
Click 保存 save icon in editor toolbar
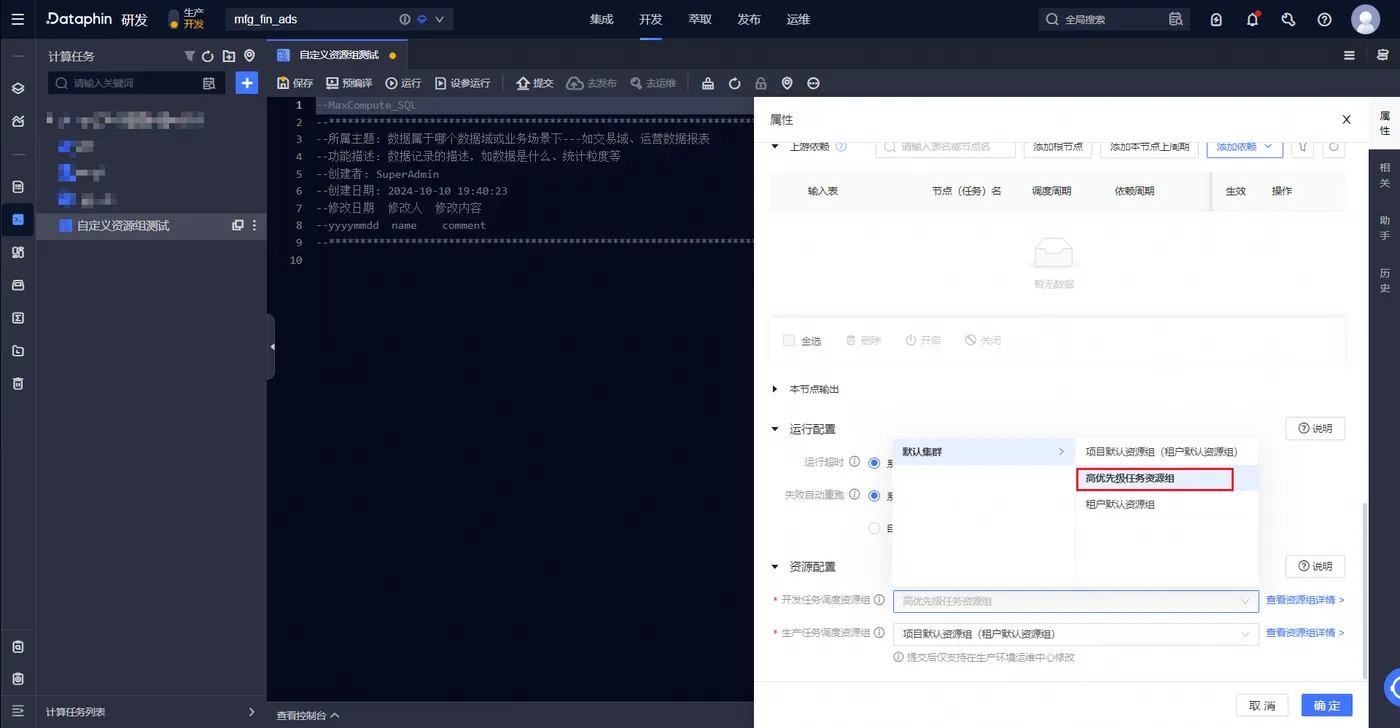[x=295, y=83]
